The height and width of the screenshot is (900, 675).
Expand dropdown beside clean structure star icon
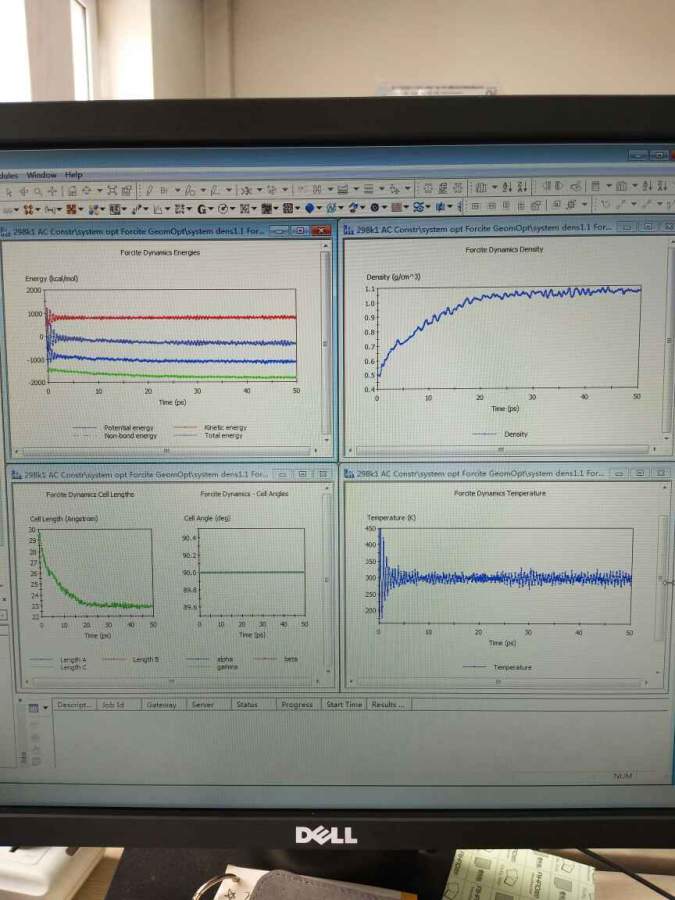point(259,189)
